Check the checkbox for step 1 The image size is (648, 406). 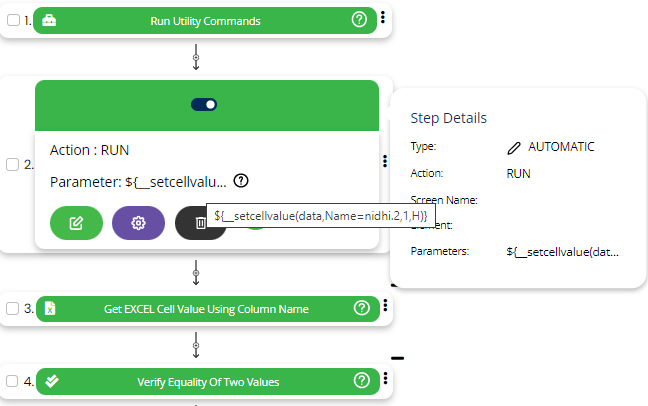[12, 20]
